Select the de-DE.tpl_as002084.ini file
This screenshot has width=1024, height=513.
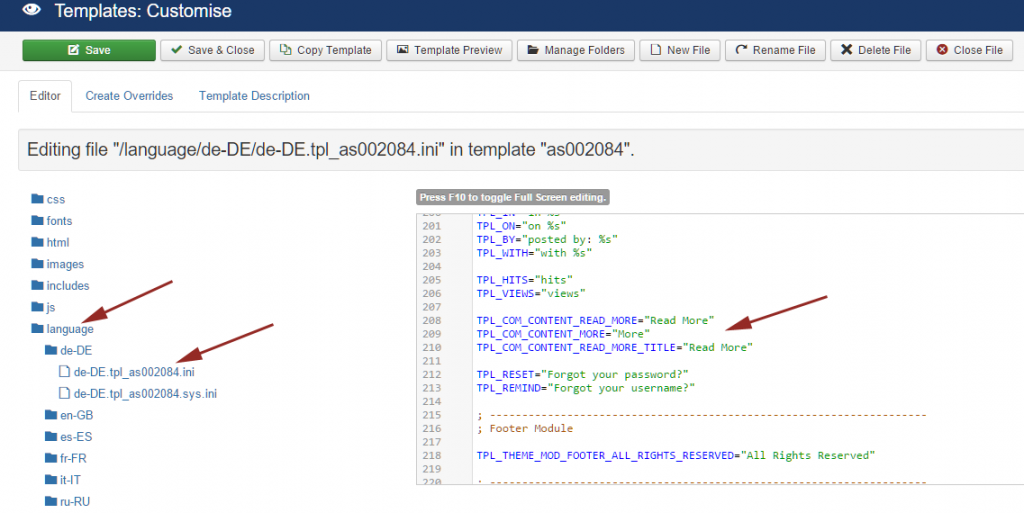[127, 372]
